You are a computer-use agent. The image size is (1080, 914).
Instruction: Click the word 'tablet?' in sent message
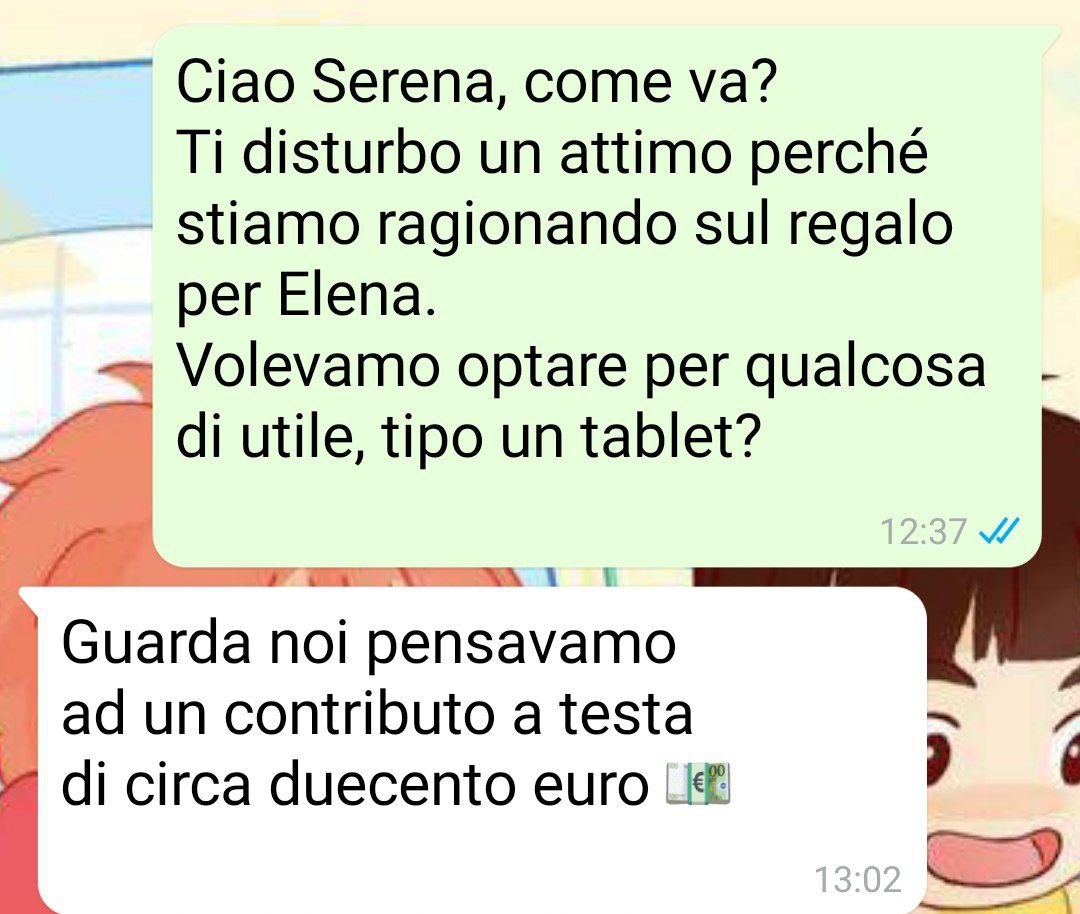tap(671, 437)
